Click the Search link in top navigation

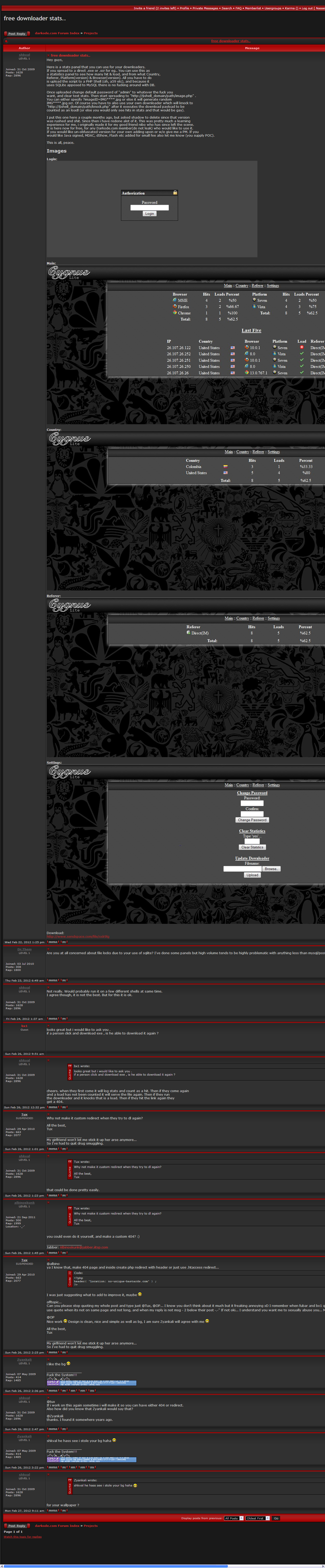click(x=227, y=8)
